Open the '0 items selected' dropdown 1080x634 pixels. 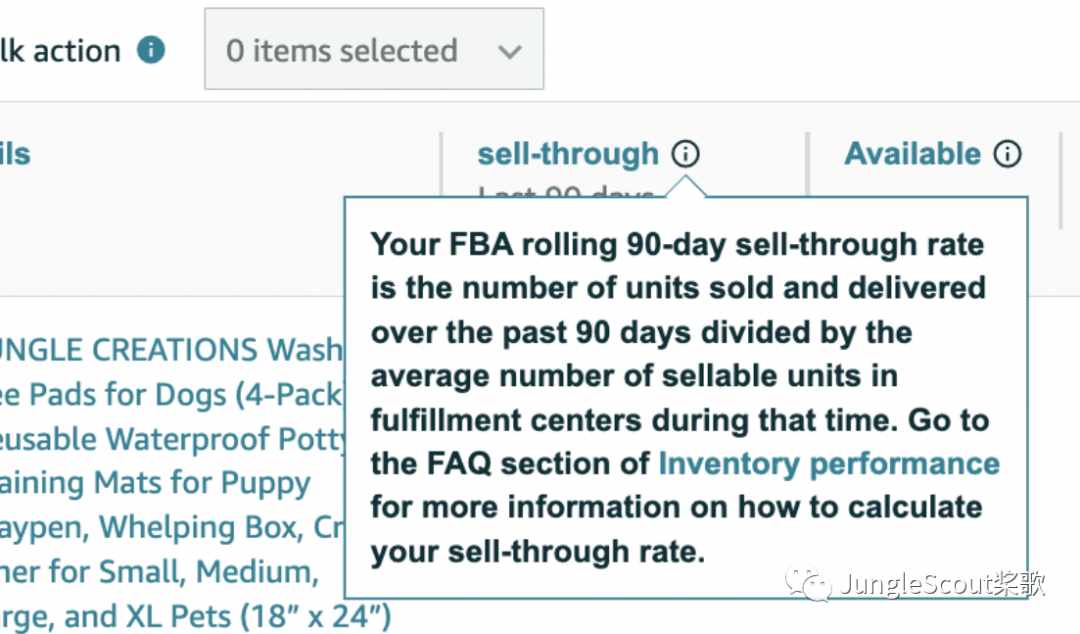(x=374, y=49)
